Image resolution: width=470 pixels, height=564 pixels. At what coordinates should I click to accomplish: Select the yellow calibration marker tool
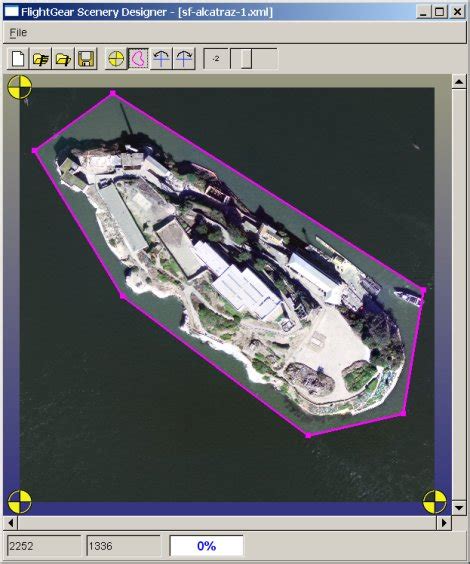(116, 59)
